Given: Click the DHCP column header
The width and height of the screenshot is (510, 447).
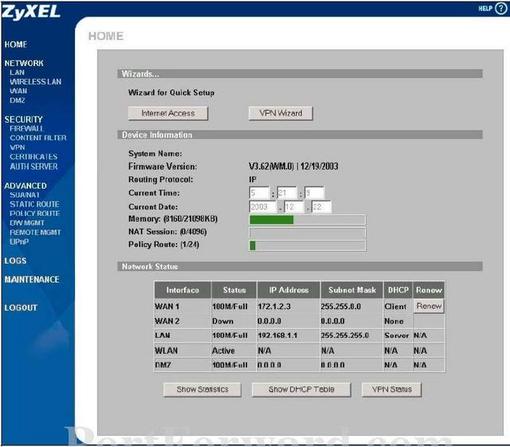Looking at the screenshot, I should point(398,290).
